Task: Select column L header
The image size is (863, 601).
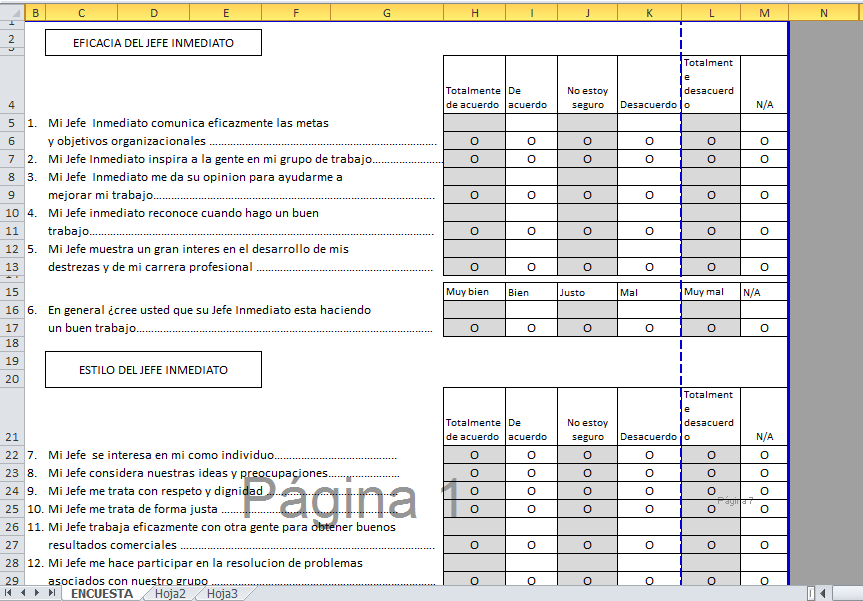Action: click(711, 13)
